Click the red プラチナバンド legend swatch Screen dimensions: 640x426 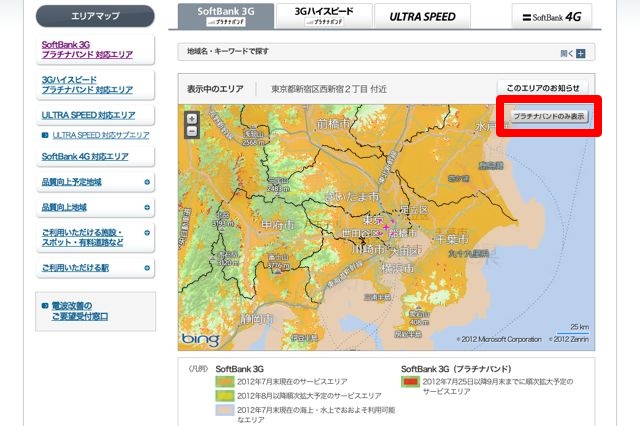tap(410, 382)
